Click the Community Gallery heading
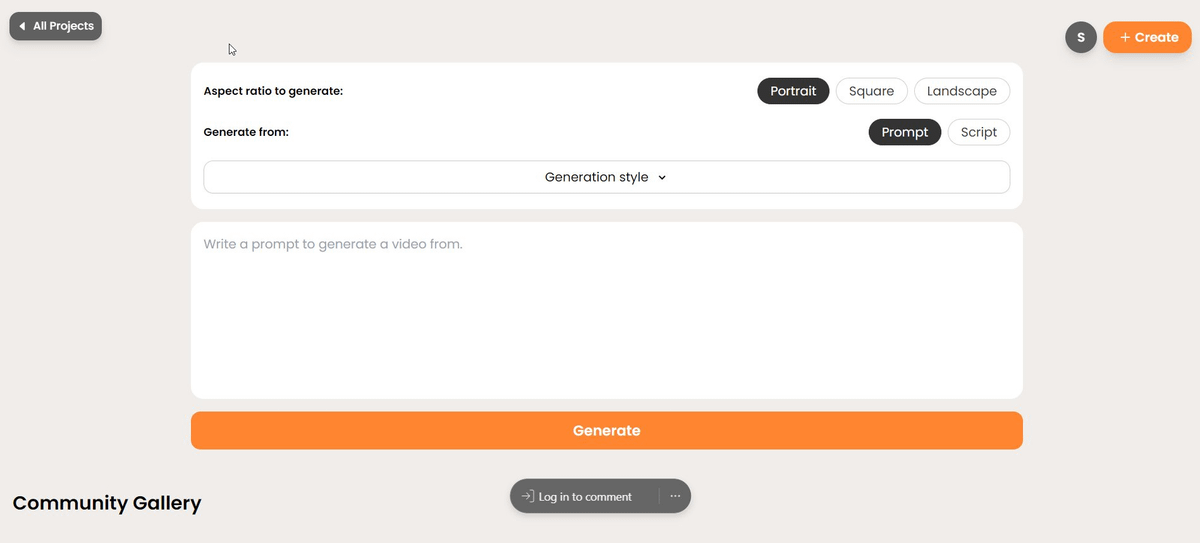The width and height of the screenshot is (1200, 543). click(x=107, y=503)
